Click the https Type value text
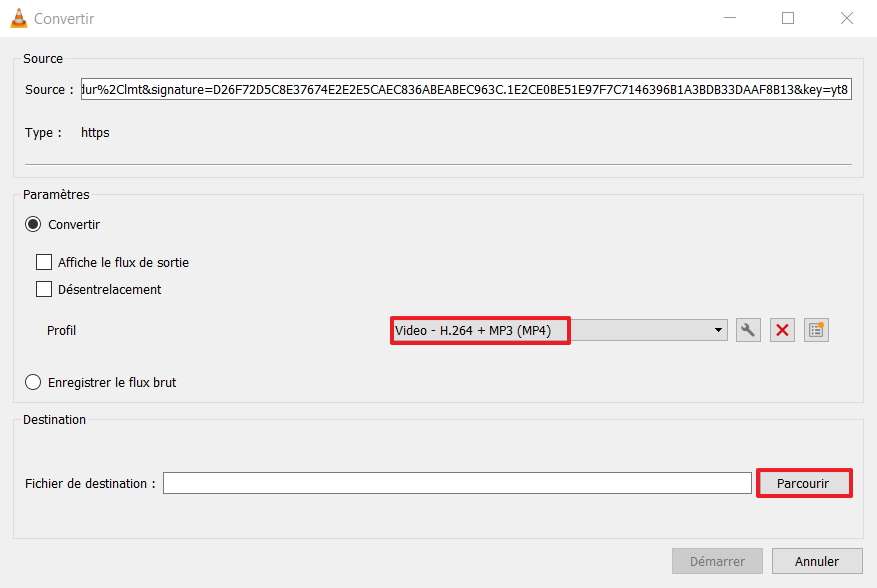The image size is (877, 588). [95, 133]
